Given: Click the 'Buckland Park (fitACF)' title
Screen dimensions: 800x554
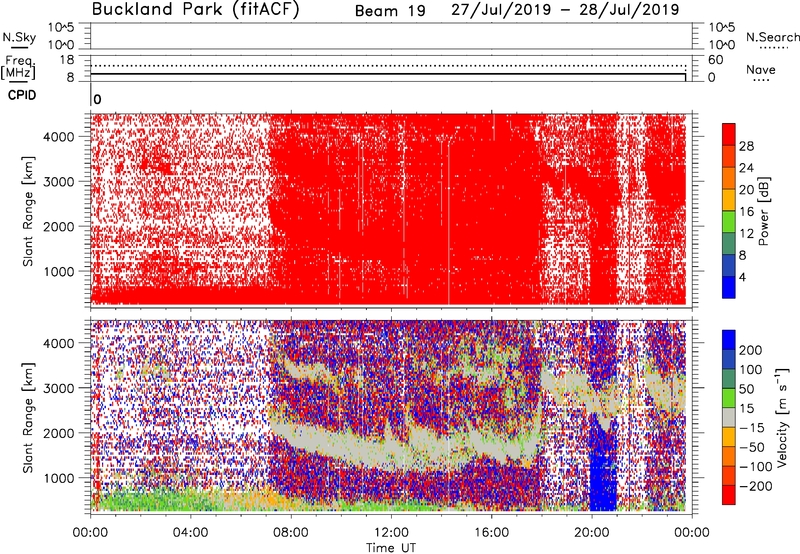Looking at the screenshot, I should coord(195,10).
